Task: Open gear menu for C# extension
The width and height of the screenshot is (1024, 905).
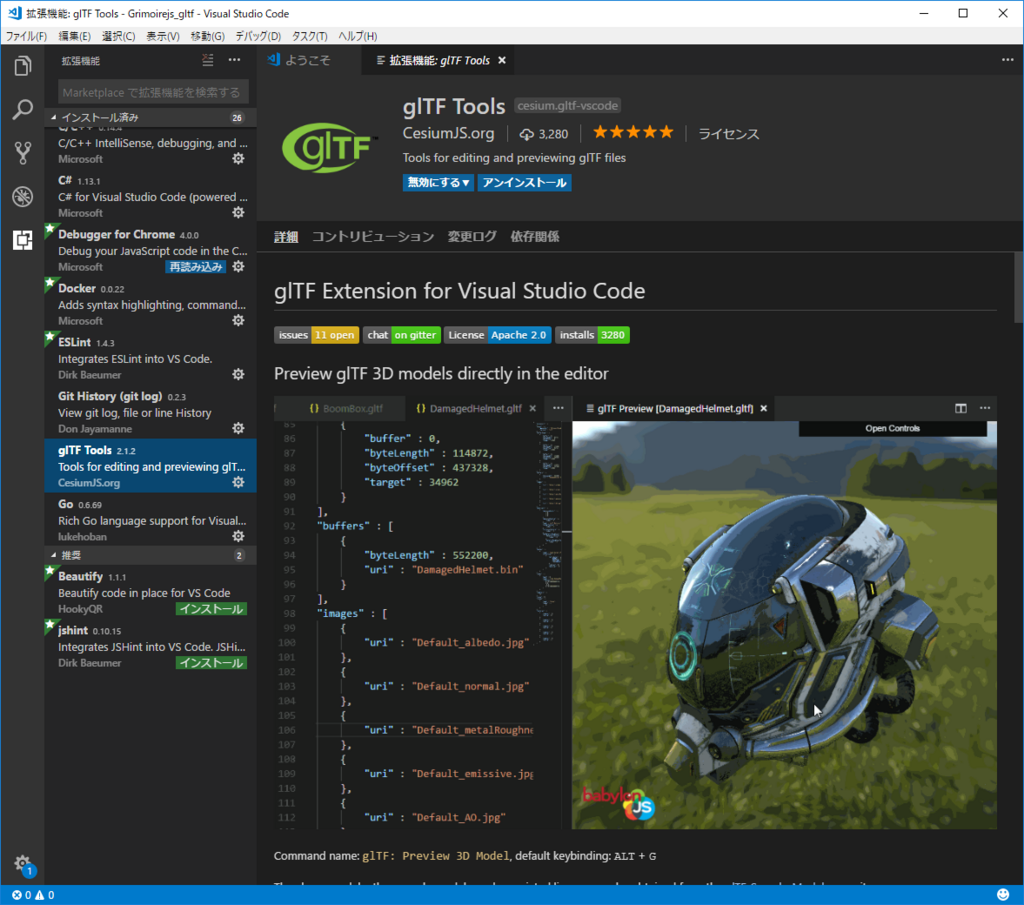Action: (x=238, y=213)
